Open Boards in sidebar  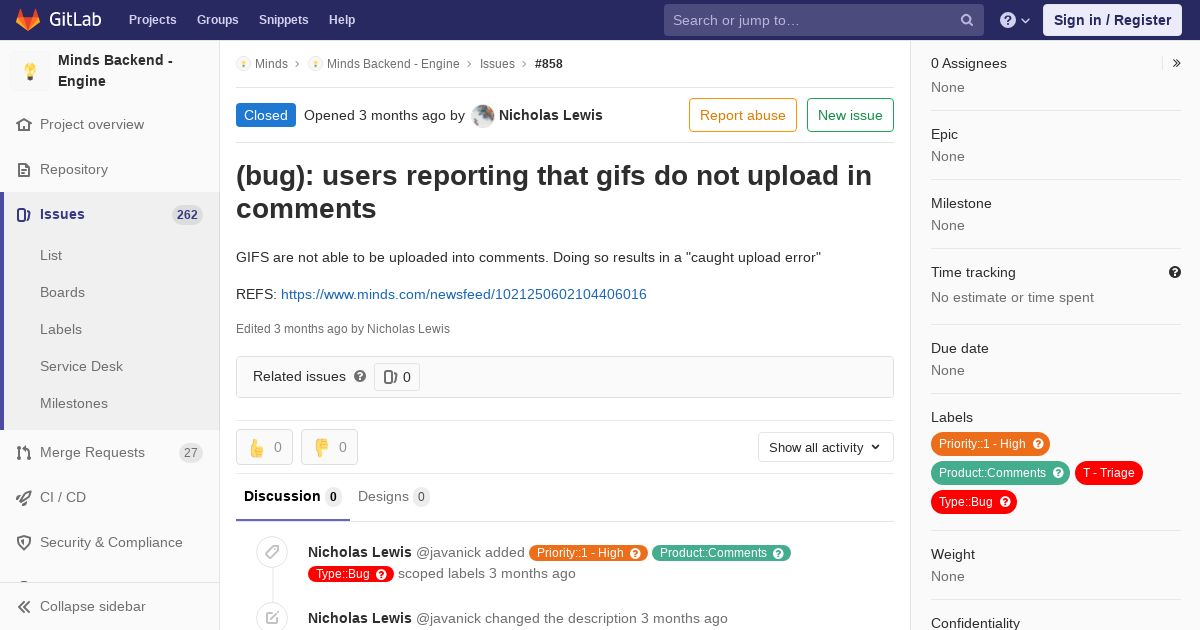tap(62, 292)
